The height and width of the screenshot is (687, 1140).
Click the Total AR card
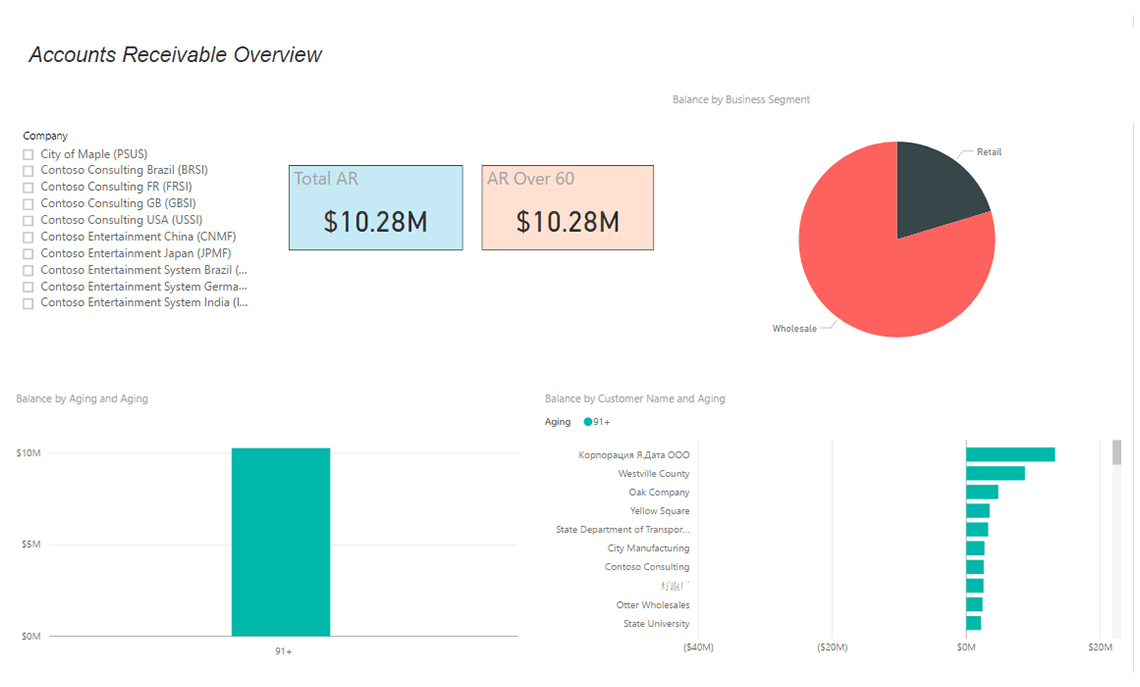click(376, 208)
